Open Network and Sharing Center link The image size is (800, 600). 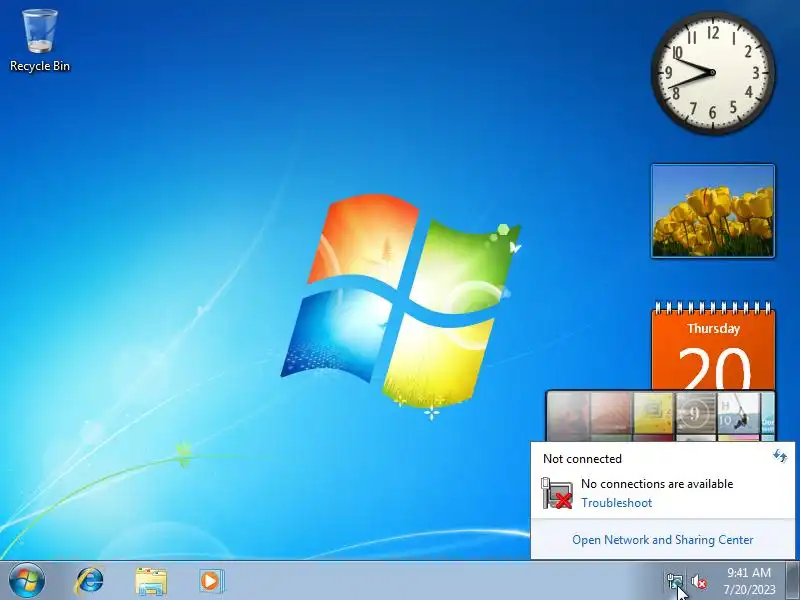tap(663, 540)
